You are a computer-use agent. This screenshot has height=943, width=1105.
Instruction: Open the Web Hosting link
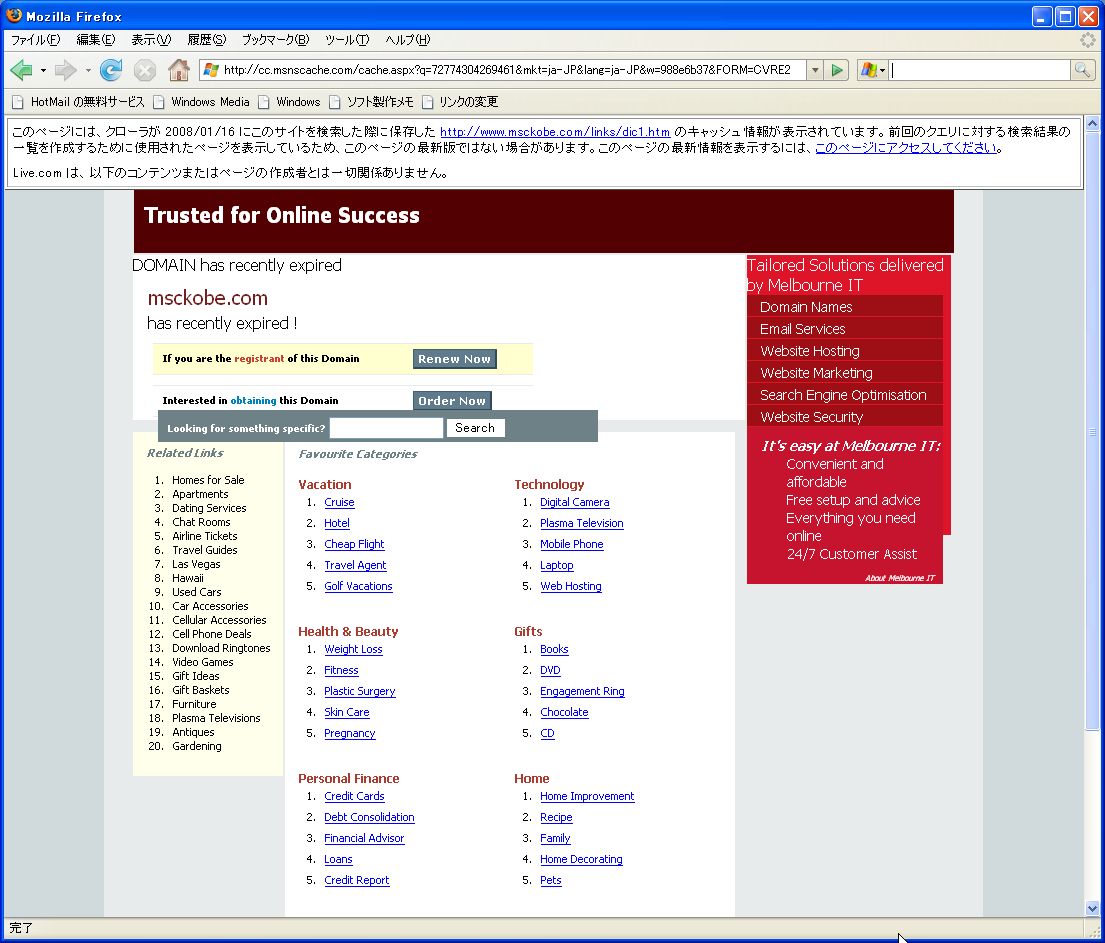(x=571, y=586)
